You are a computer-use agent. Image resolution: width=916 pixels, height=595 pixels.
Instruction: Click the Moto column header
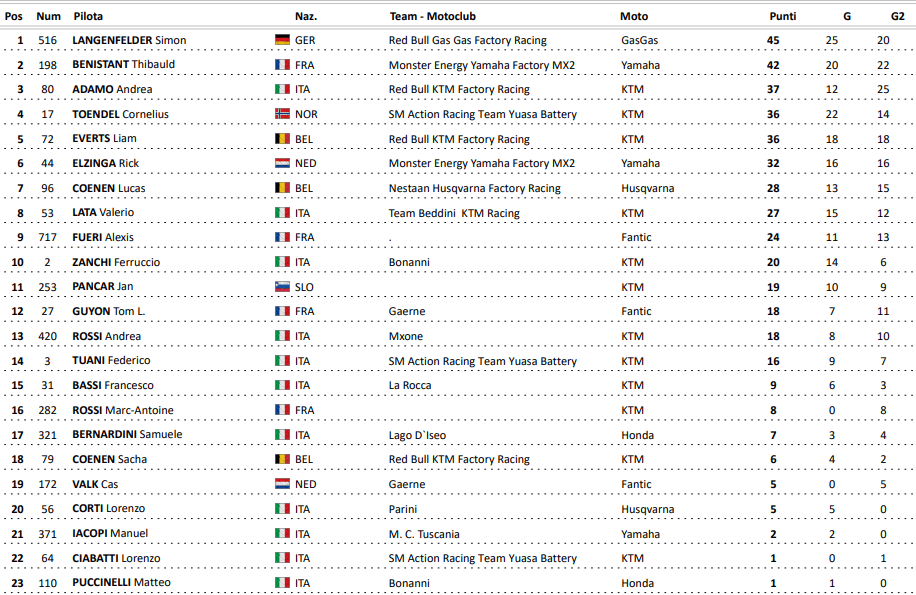click(x=634, y=17)
